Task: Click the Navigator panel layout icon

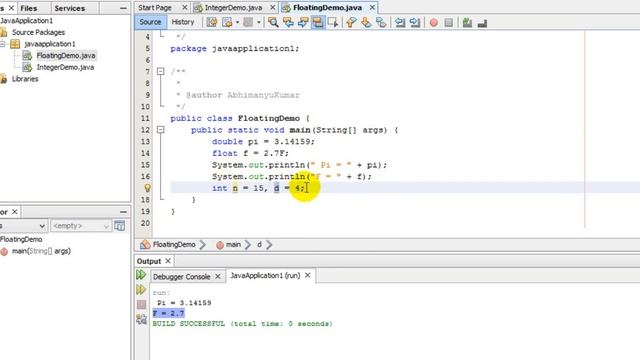Action: point(120,226)
